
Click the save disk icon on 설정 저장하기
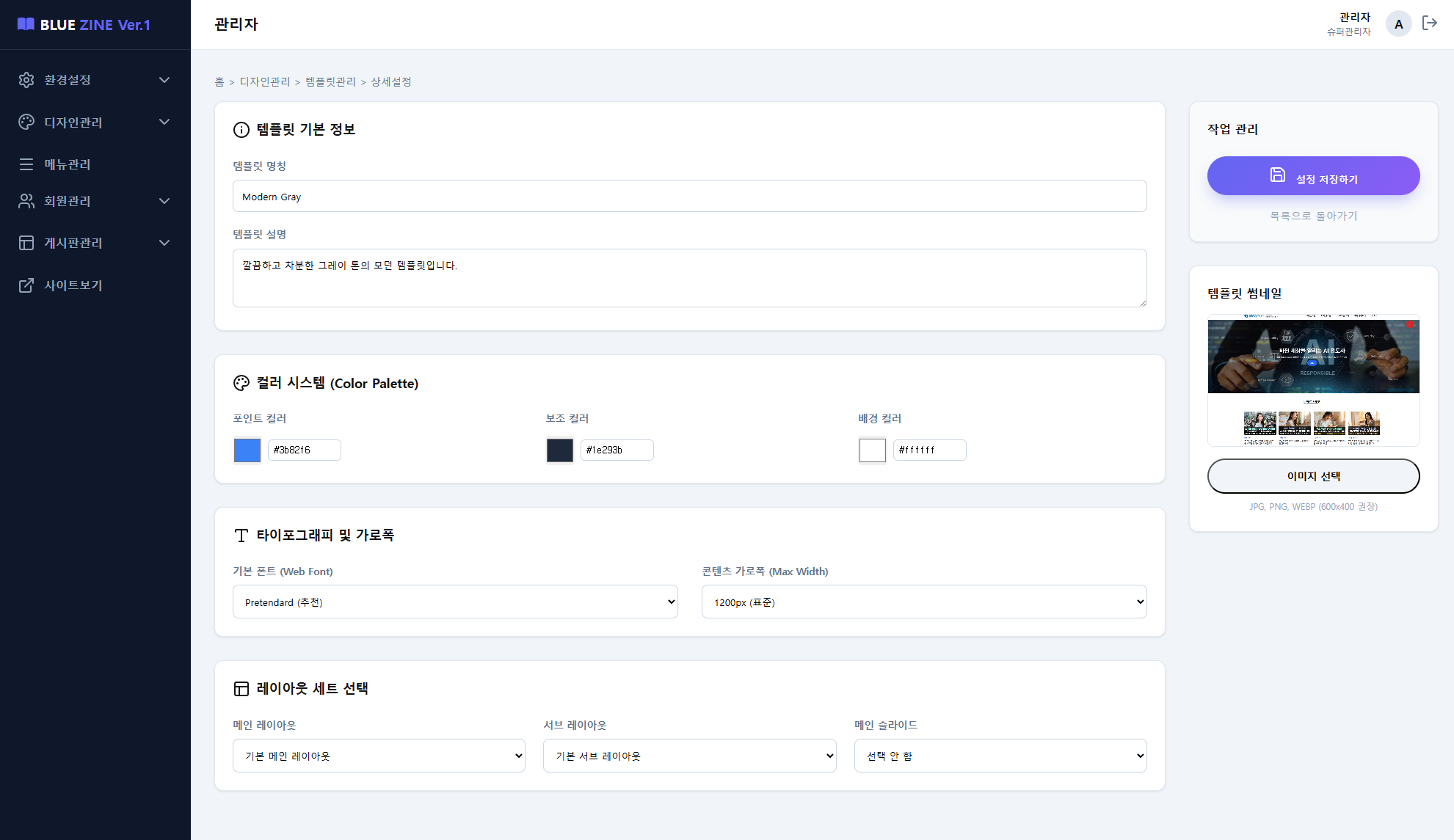pos(1278,175)
